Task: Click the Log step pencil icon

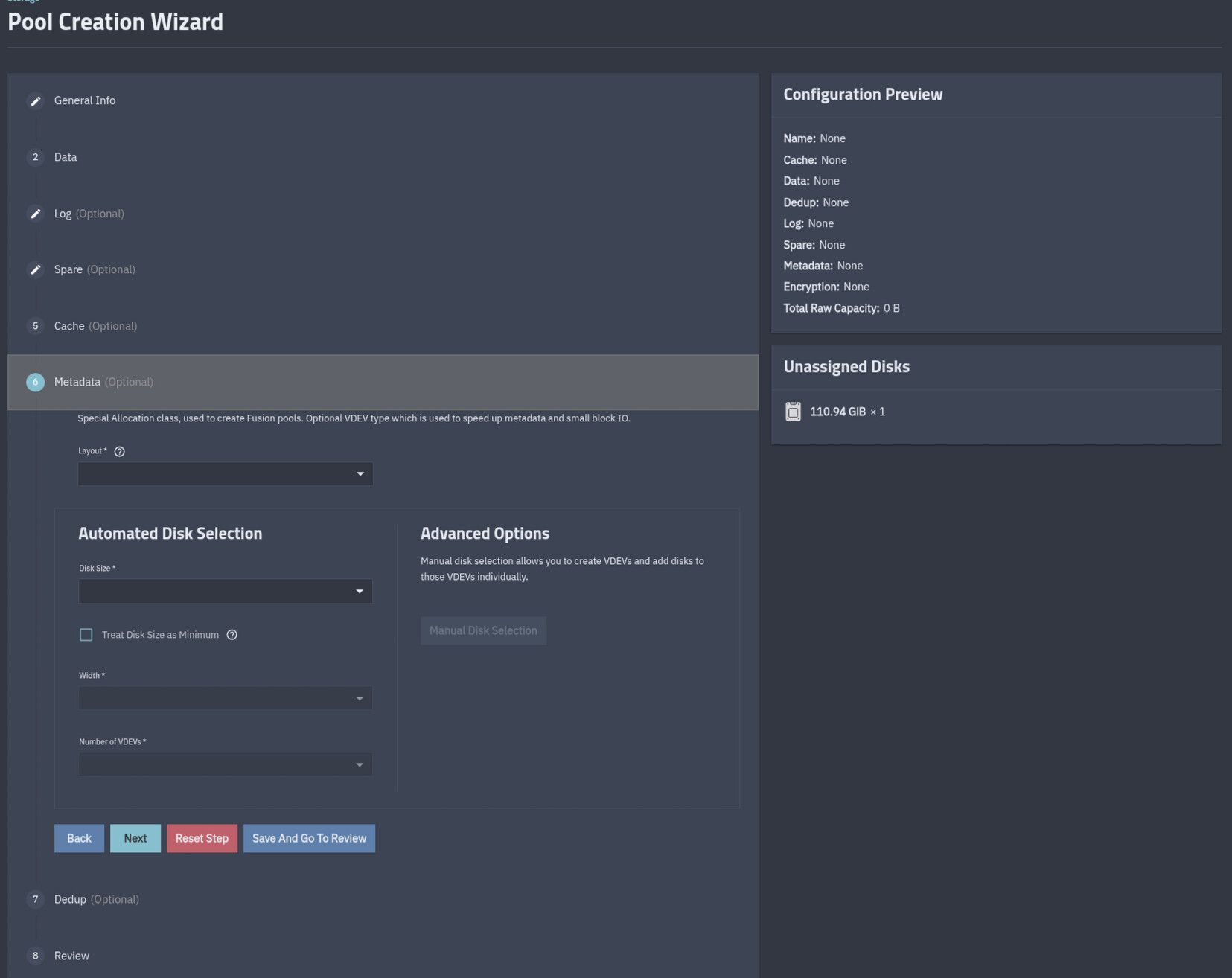Action: 35,214
